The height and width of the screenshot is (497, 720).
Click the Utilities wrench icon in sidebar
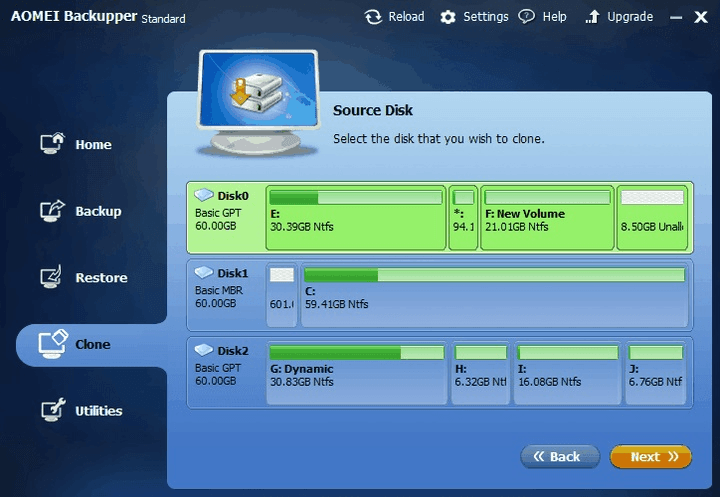coord(53,410)
